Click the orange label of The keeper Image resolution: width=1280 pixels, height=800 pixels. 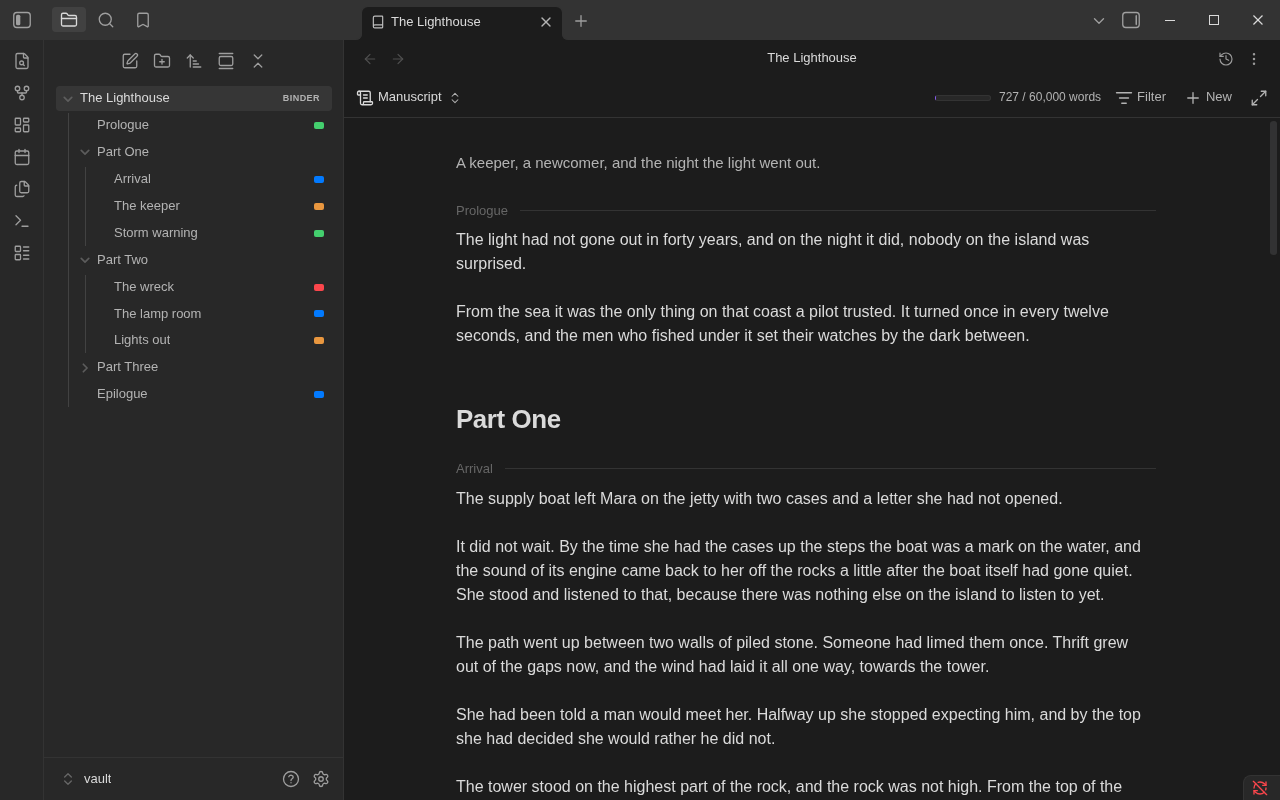319,207
